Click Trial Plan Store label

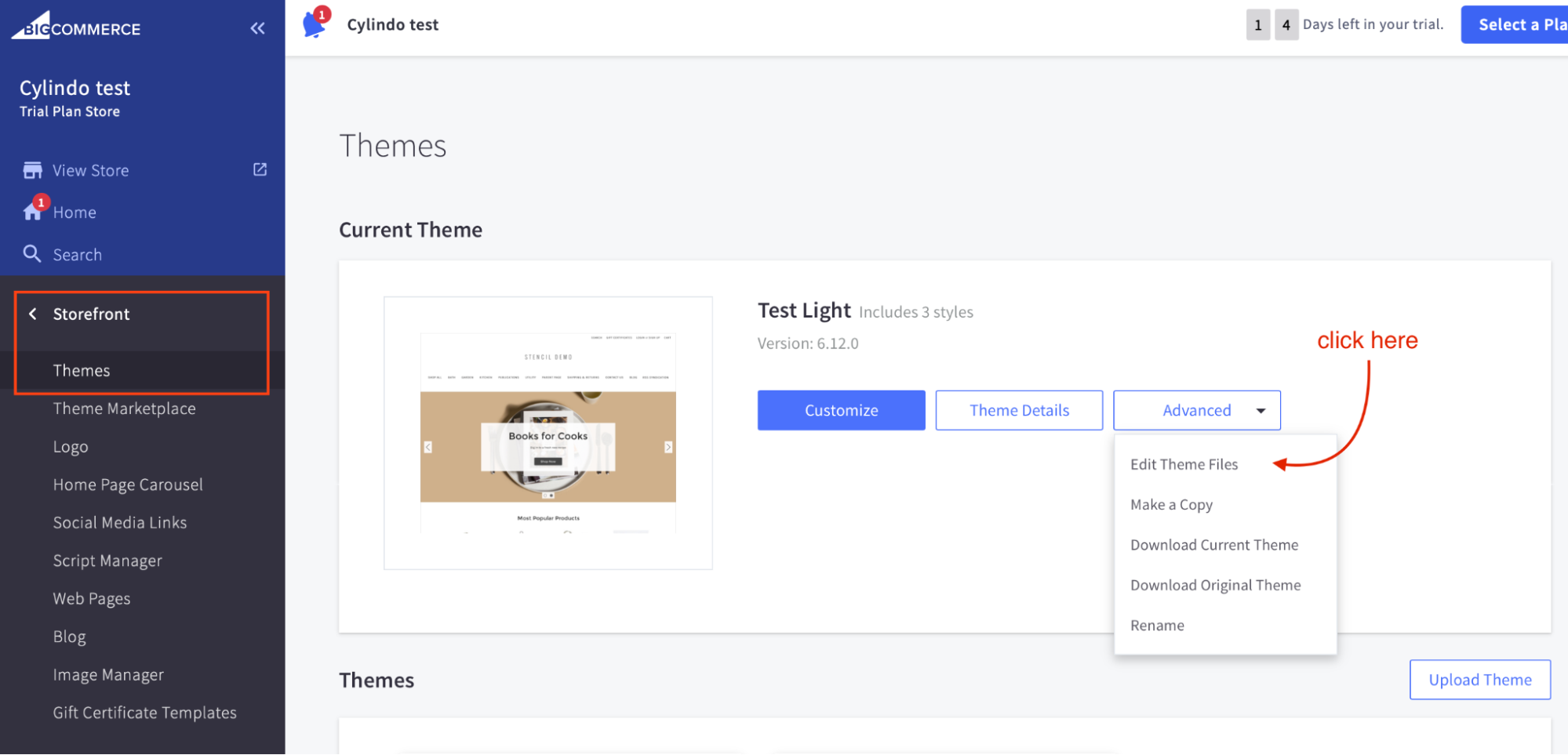70,111
